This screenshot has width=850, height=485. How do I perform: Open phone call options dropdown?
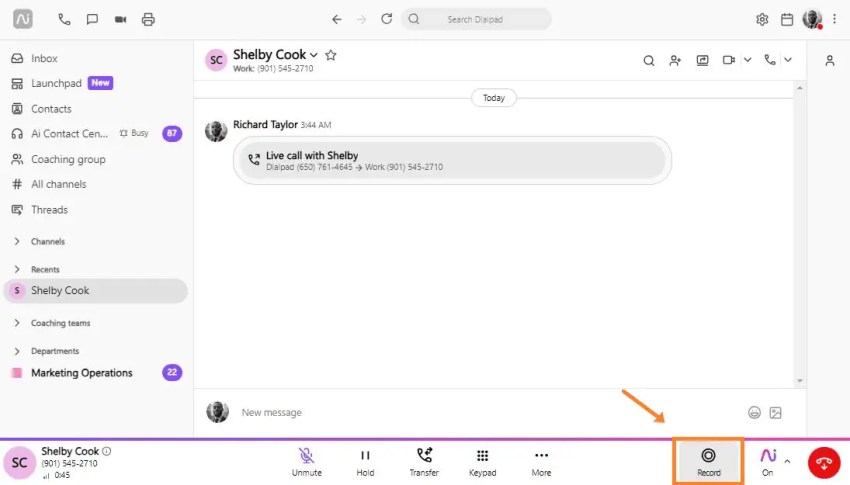click(788, 60)
